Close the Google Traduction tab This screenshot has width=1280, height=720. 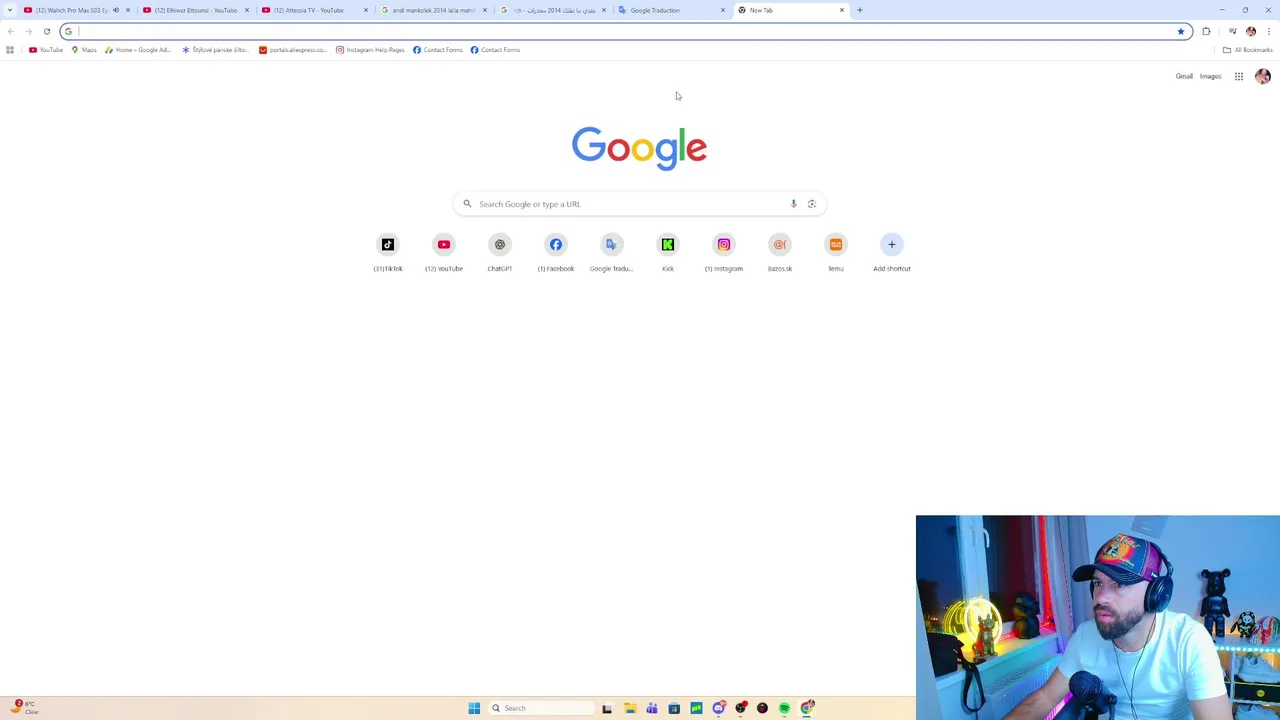click(723, 10)
